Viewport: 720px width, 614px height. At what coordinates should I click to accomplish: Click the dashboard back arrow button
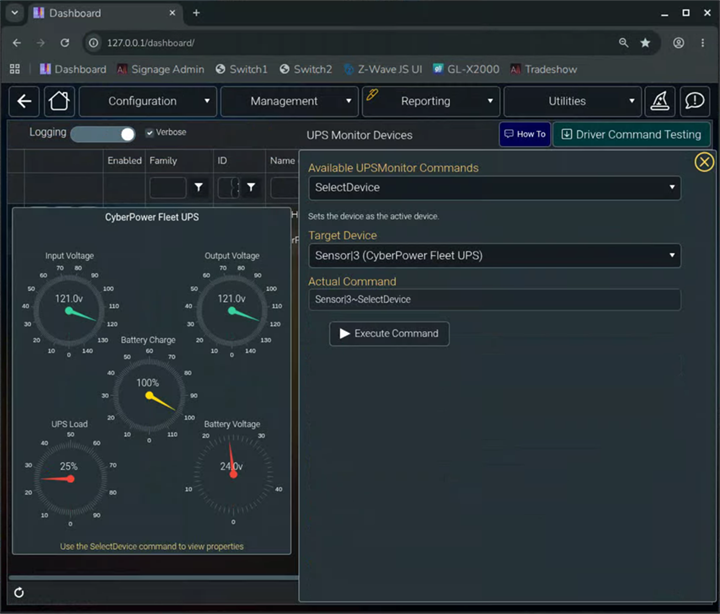(24, 101)
